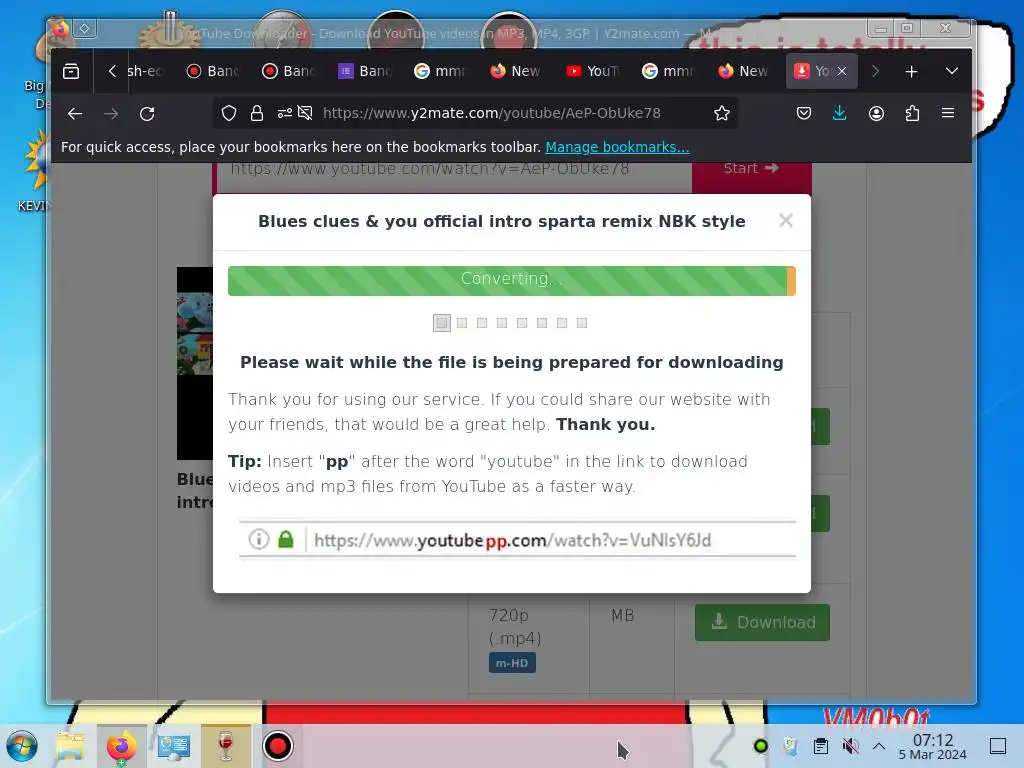Click the first loading indicator square
The image size is (1024, 768).
point(442,323)
